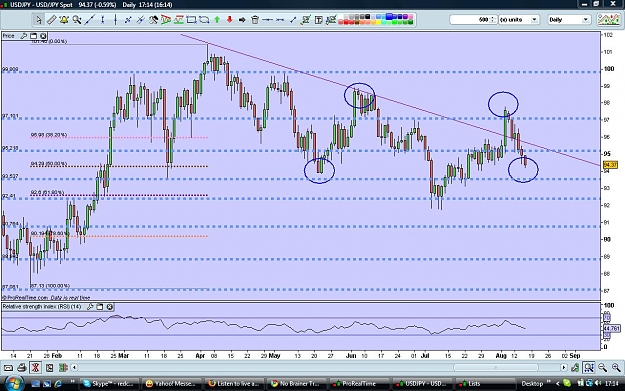Select the cursor pointer tool
The image size is (625, 391).
pyautogui.click(x=38, y=20)
